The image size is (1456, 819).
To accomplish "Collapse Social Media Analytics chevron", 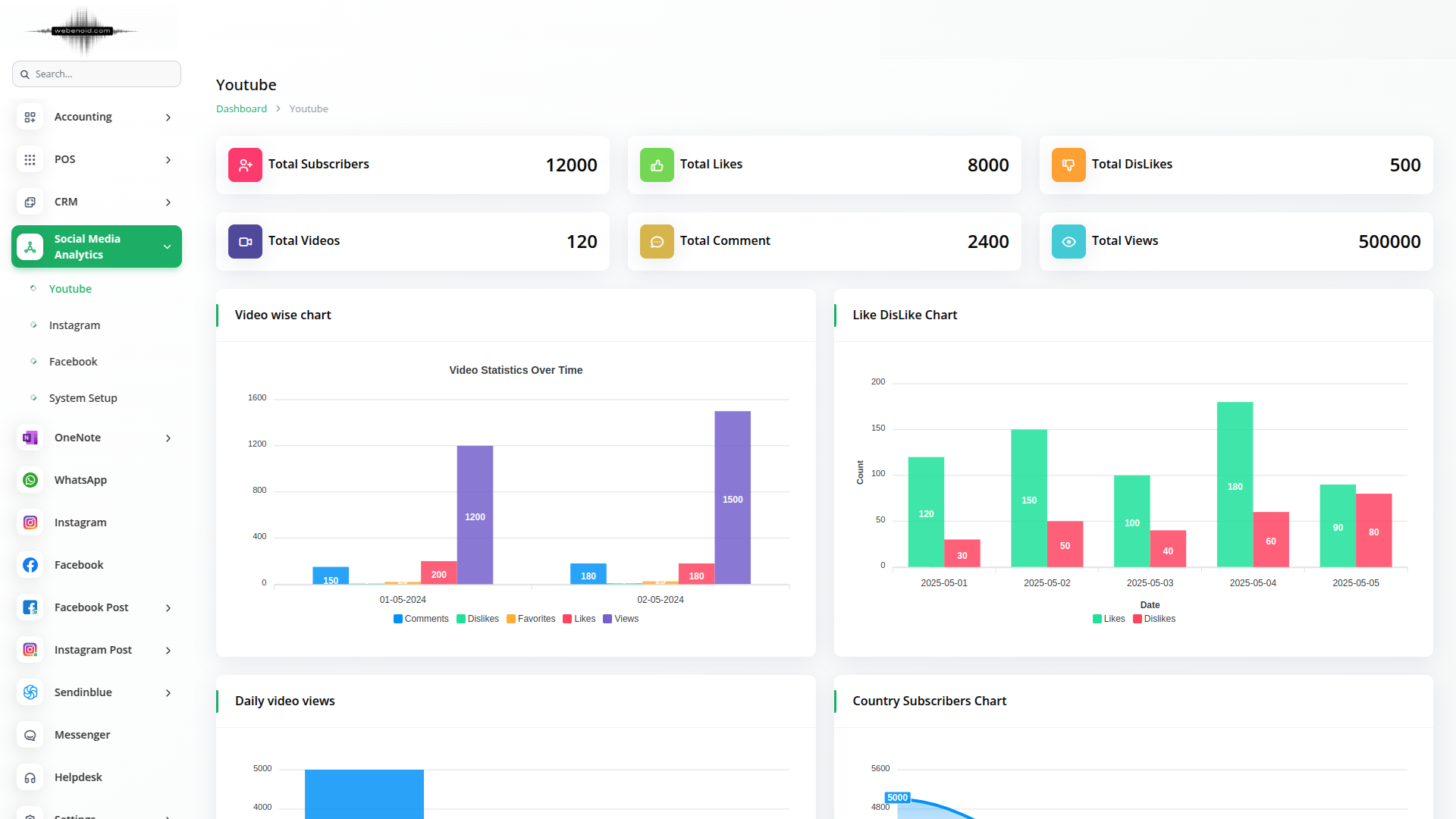I will click(167, 246).
